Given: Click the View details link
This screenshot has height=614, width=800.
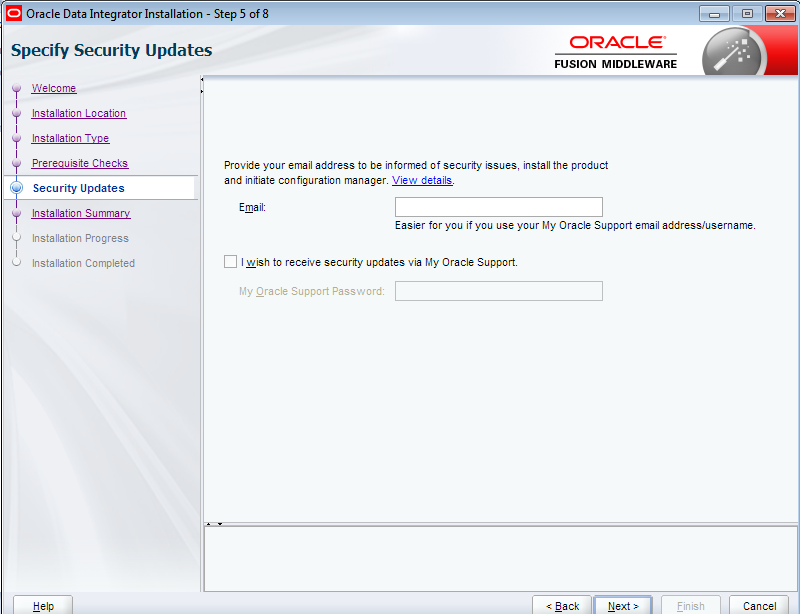Looking at the screenshot, I should 421,180.
